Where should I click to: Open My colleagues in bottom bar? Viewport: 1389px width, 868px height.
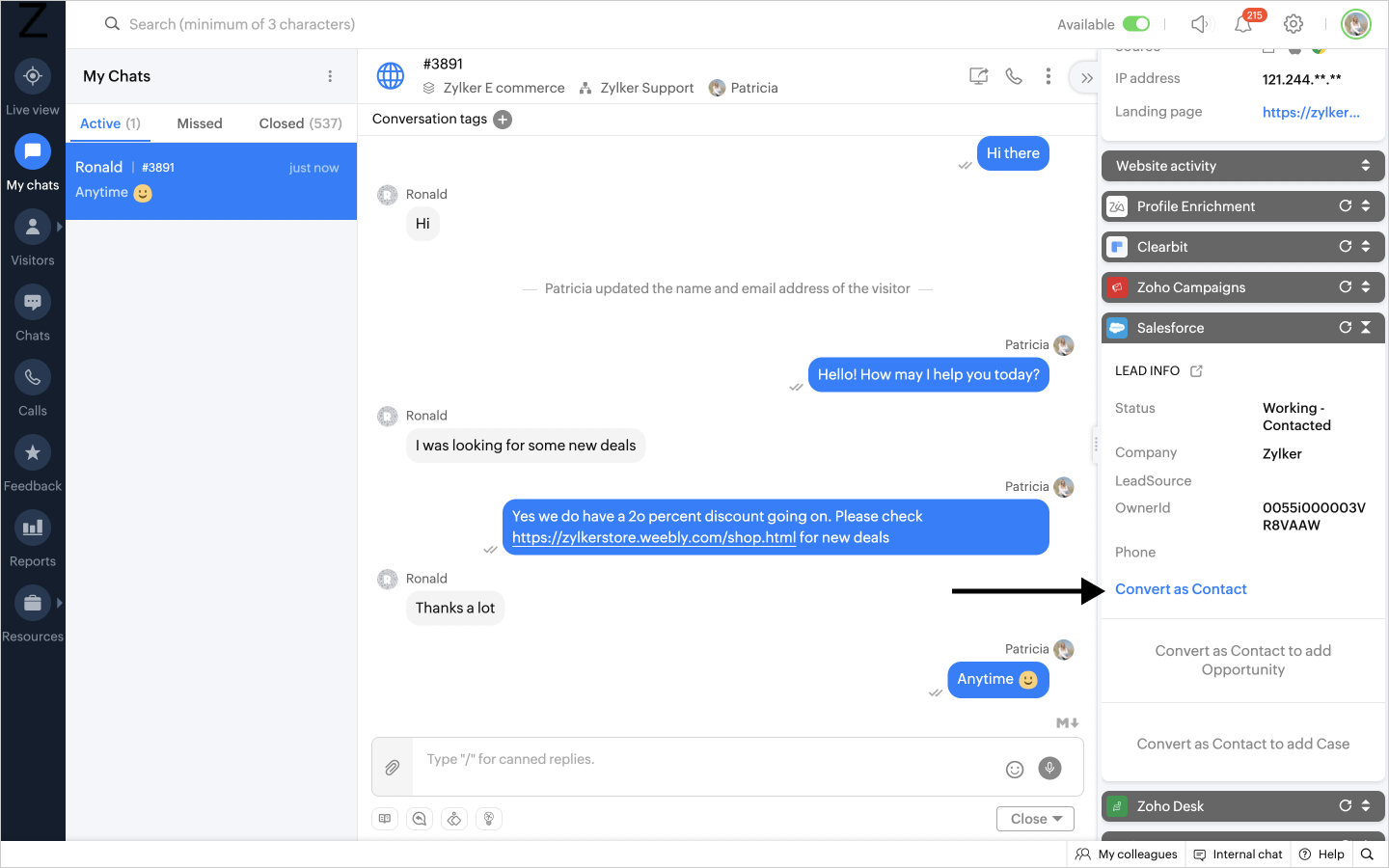click(1127, 854)
